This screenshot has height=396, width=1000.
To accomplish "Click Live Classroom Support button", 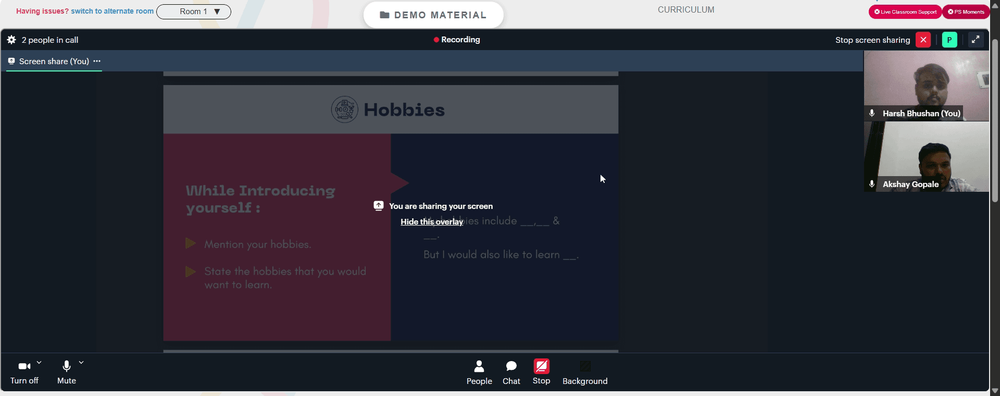I will click(905, 11).
